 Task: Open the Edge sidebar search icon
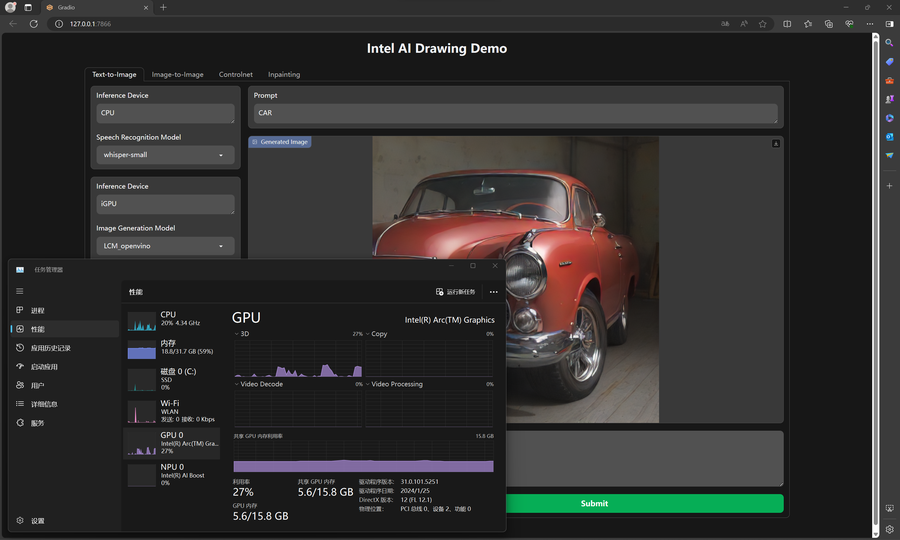pos(889,43)
